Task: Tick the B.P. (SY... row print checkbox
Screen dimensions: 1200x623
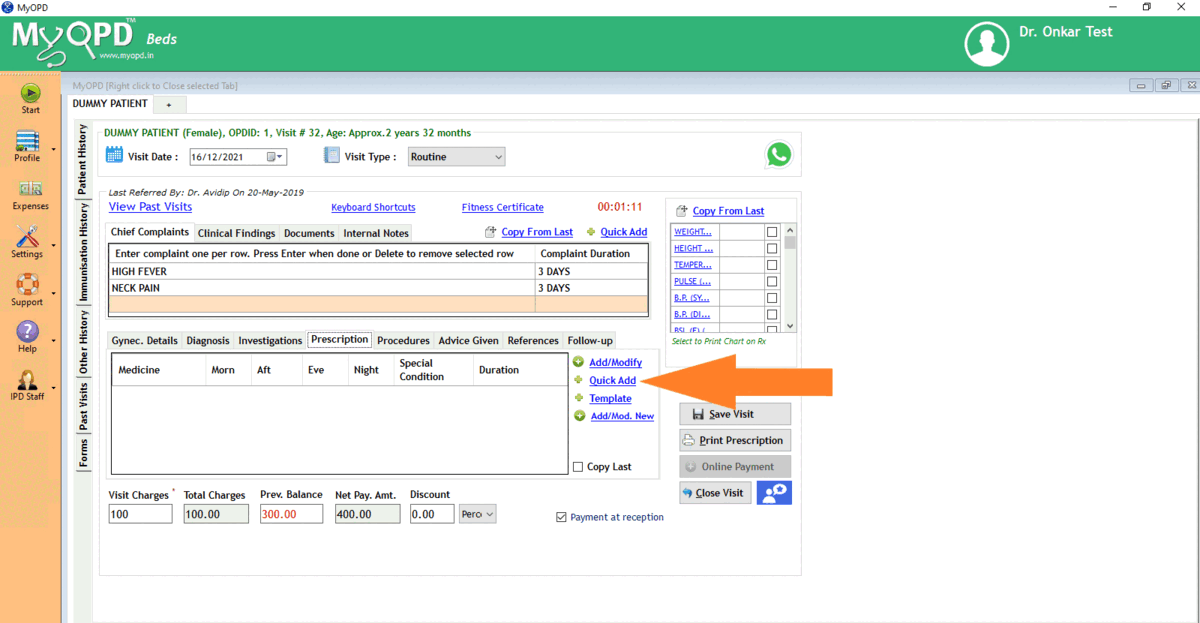Action: [771, 298]
